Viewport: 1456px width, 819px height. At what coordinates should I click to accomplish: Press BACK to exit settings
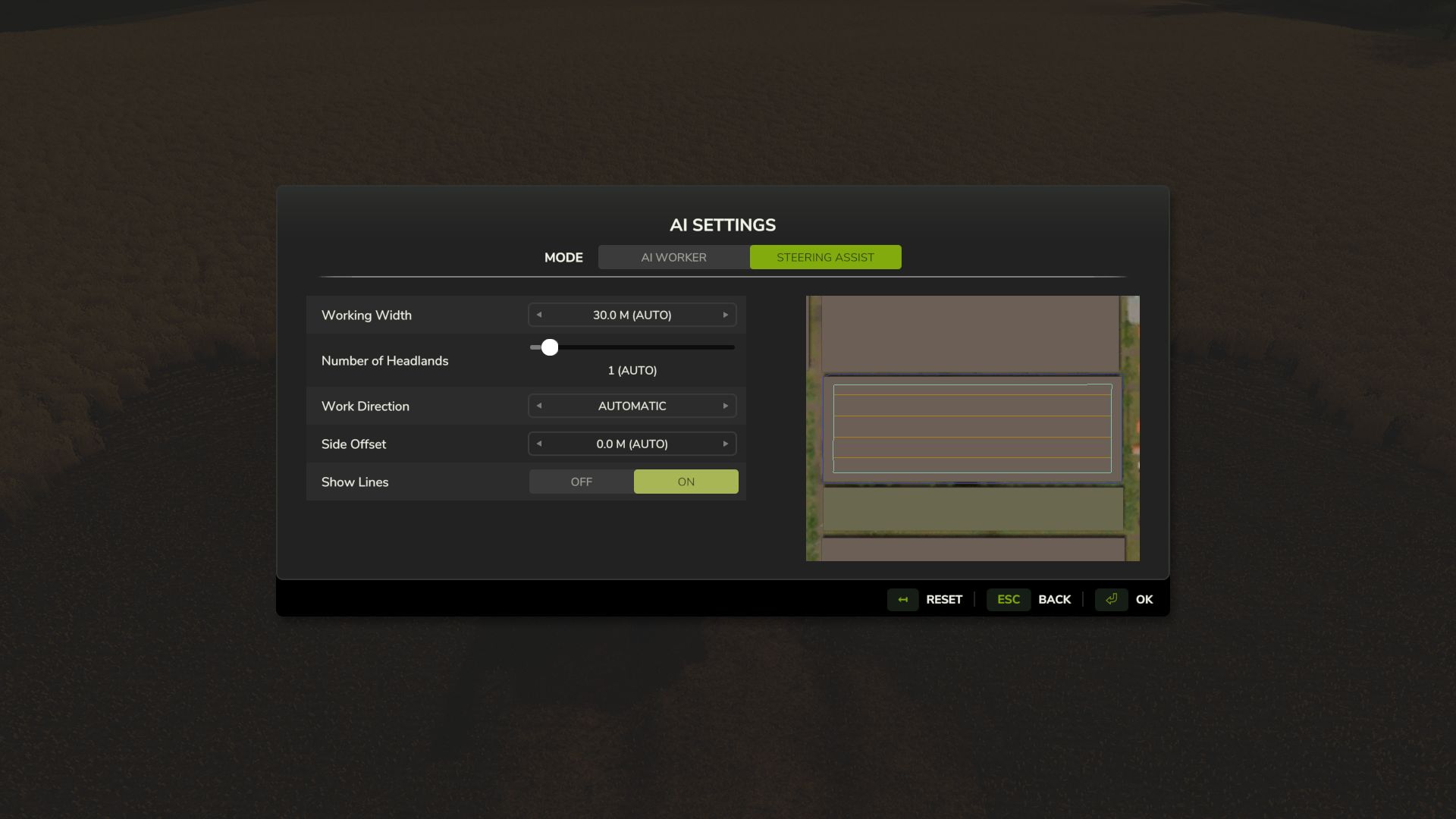pos(1054,599)
